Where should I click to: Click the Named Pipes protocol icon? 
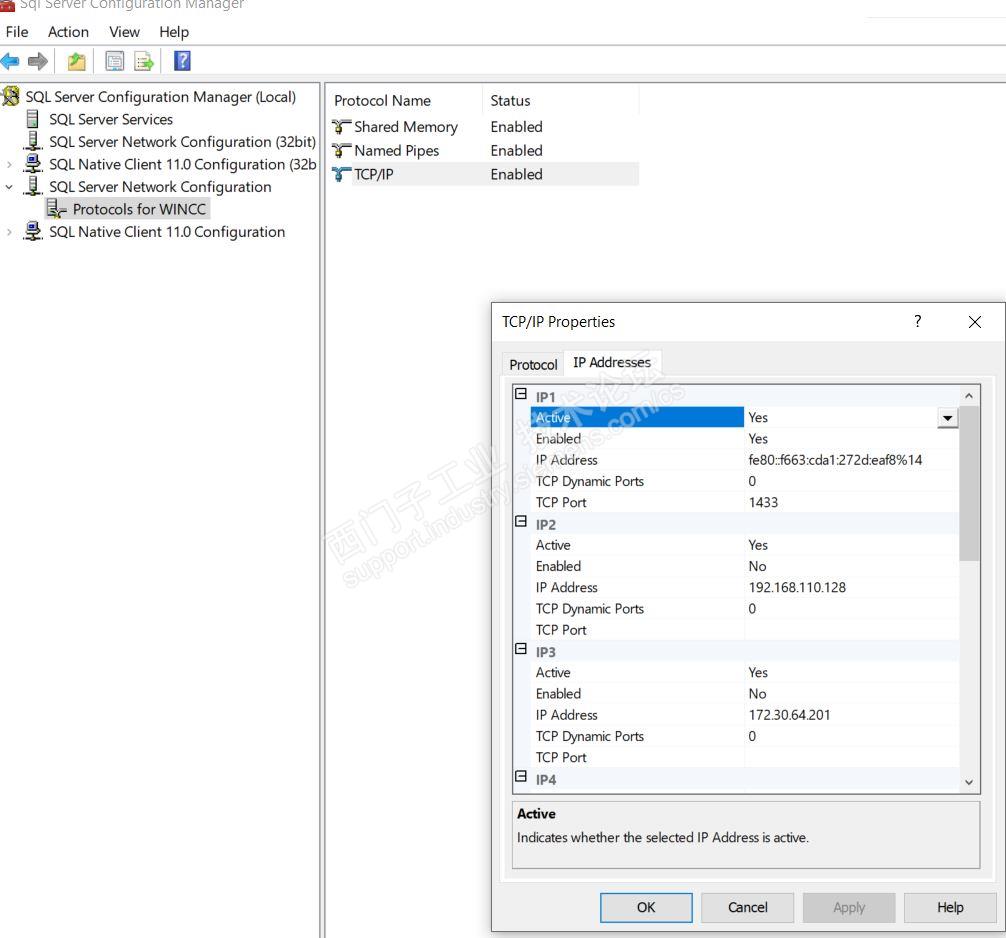pyautogui.click(x=341, y=151)
